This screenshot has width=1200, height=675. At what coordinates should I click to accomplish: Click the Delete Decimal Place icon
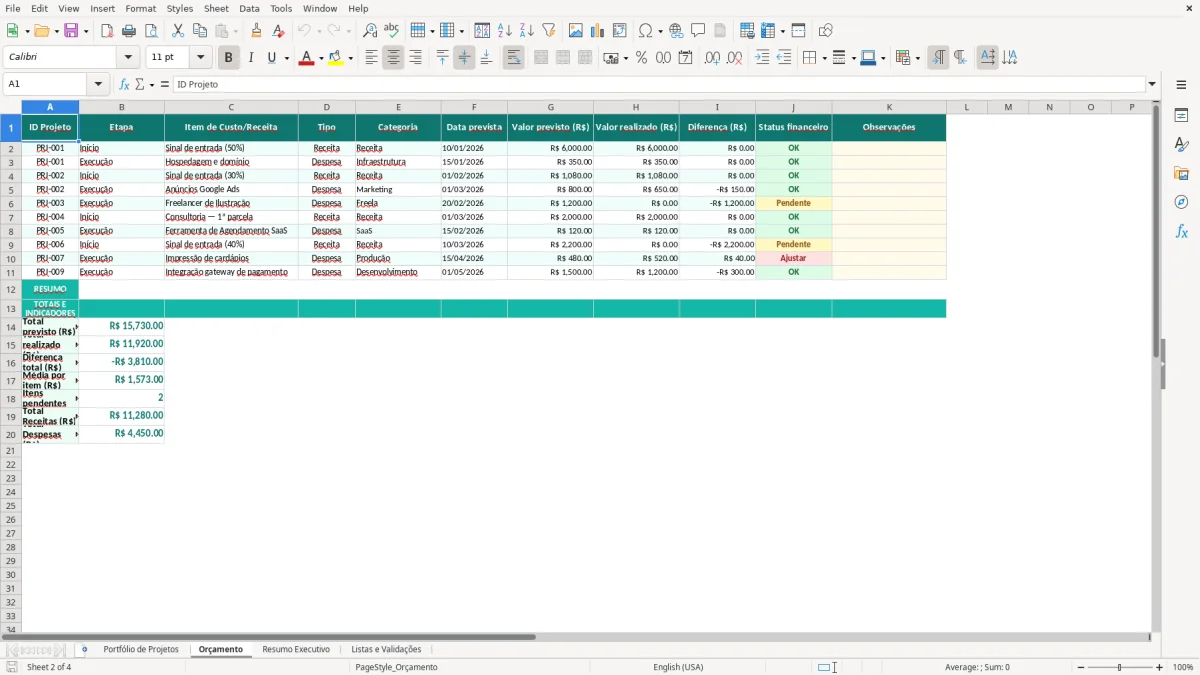click(734, 58)
